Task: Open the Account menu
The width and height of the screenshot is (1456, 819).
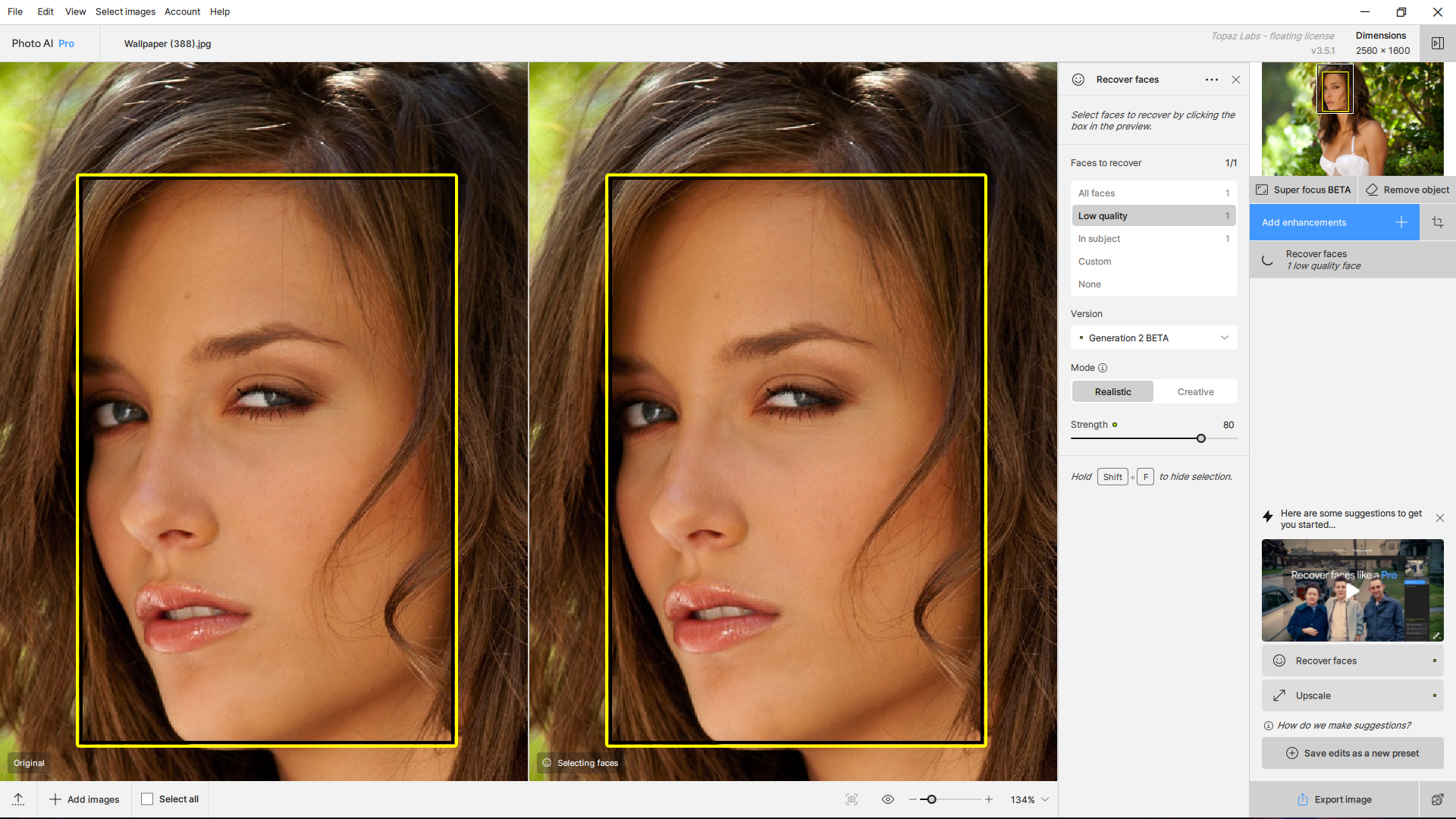Action: 182,11
